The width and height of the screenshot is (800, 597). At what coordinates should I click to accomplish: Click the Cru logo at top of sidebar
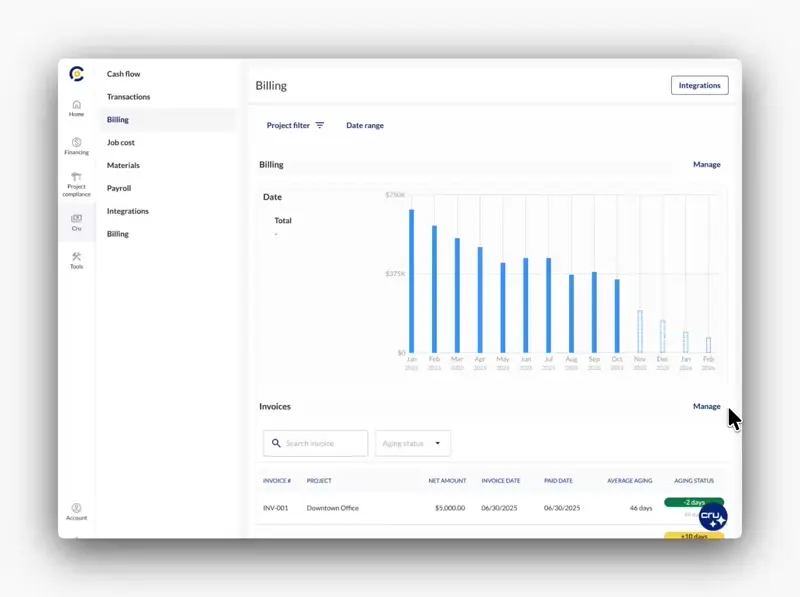pos(77,74)
